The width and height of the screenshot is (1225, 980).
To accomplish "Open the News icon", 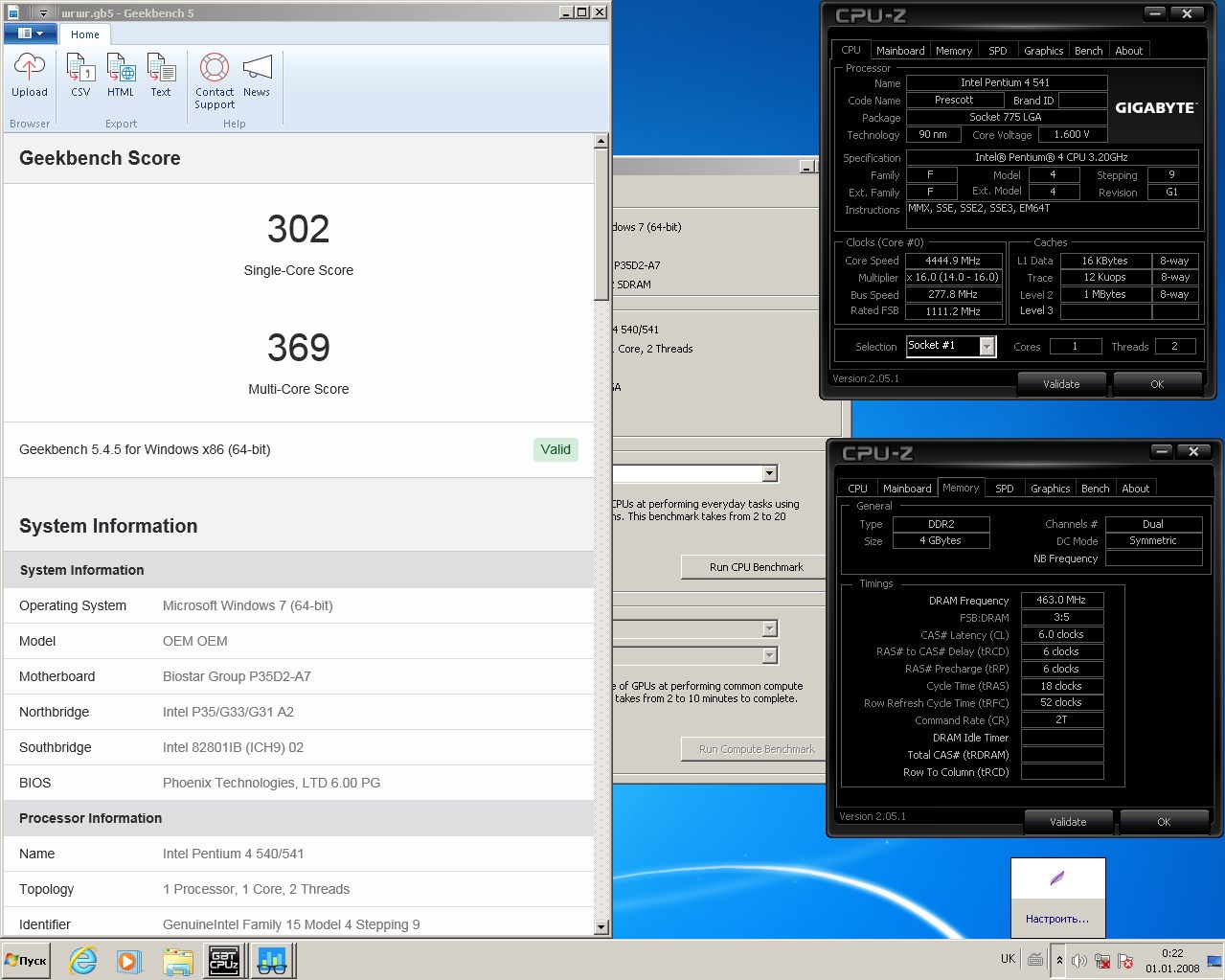I will coord(257,75).
